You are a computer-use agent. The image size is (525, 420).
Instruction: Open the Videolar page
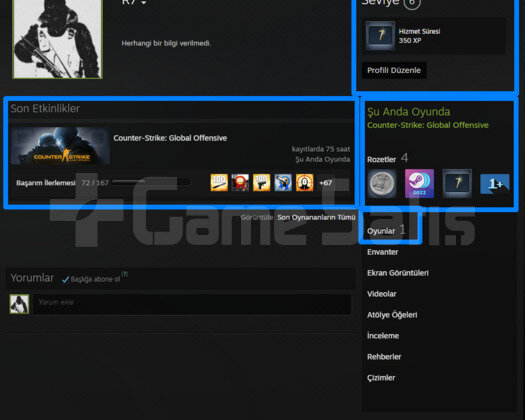click(x=381, y=294)
